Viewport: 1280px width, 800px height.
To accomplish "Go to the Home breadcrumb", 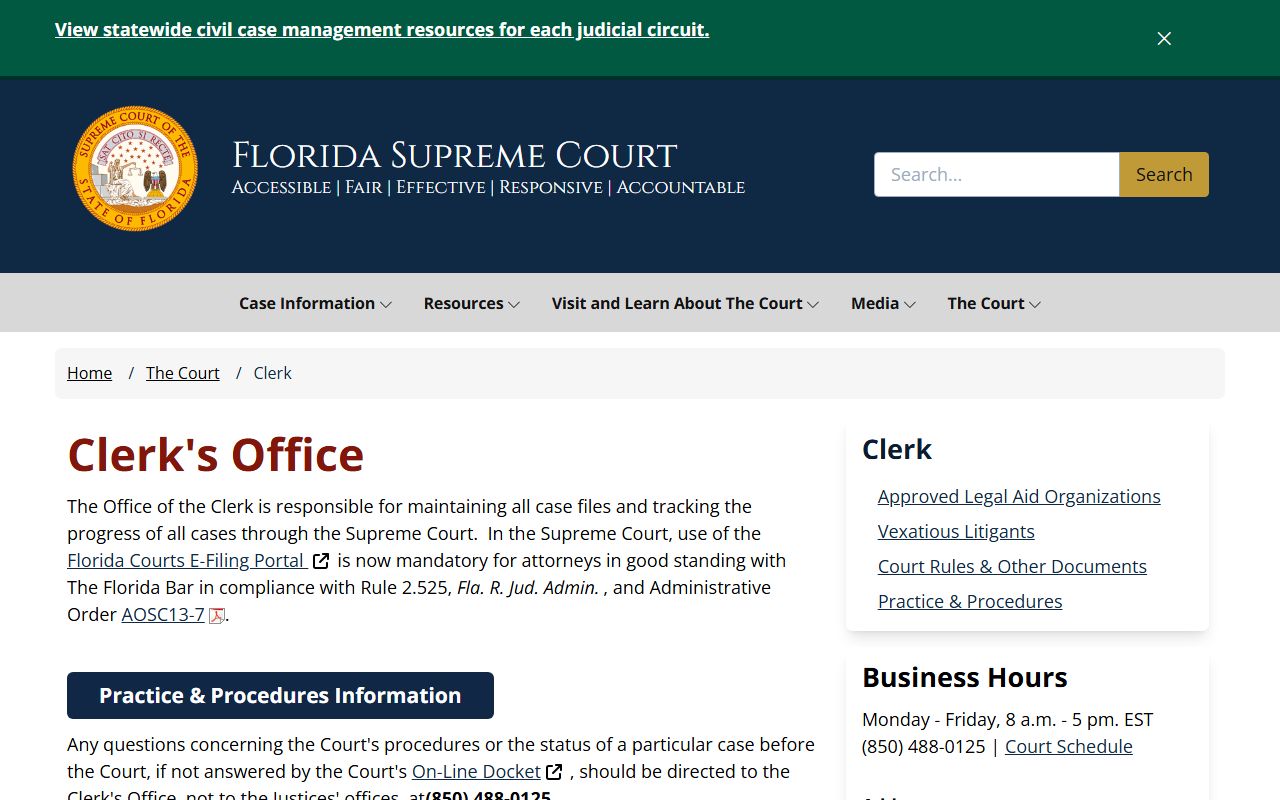I will tap(89, 373).
